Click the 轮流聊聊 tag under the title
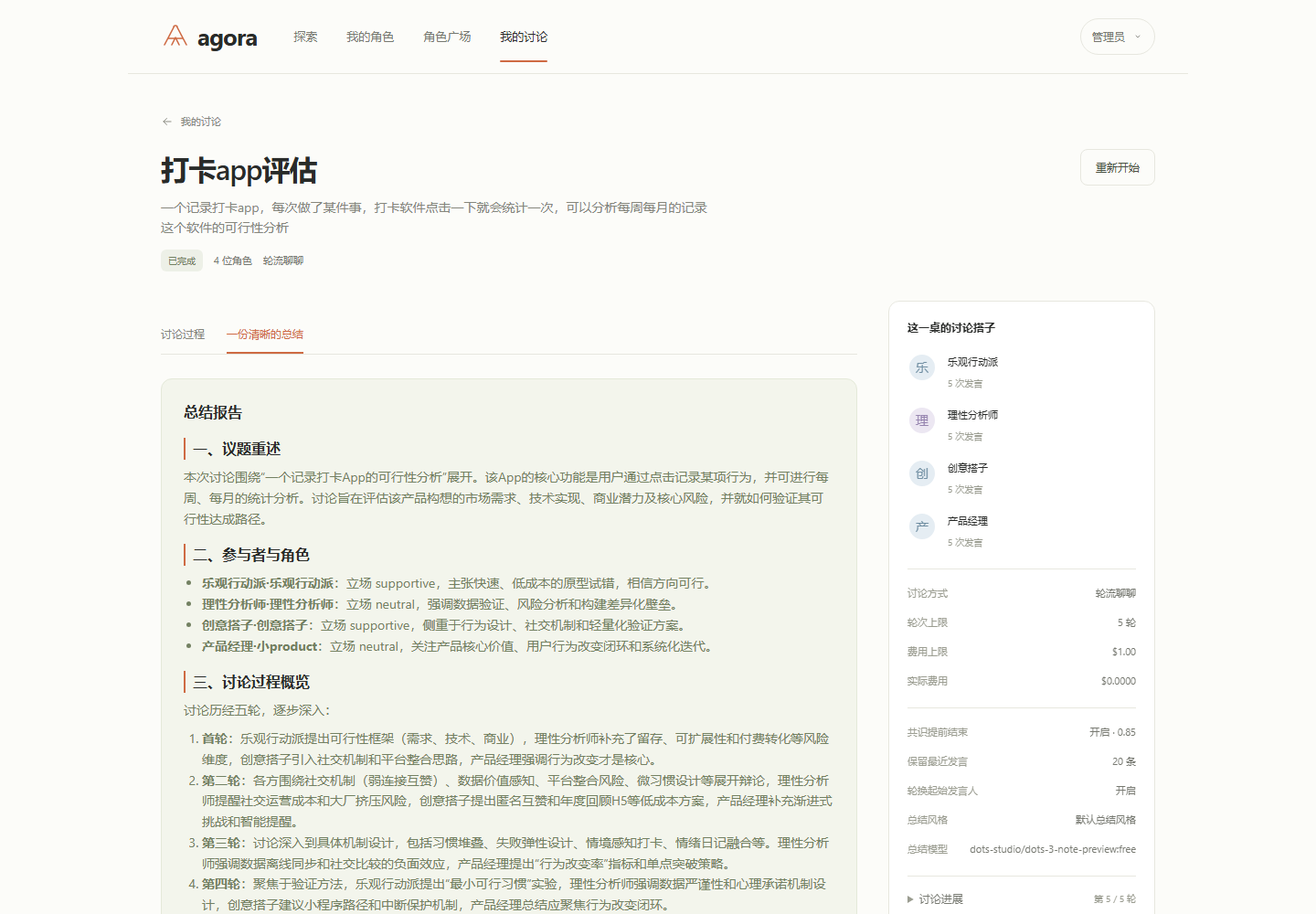Screen dimensions: 1316x914 tap(283, 260)
